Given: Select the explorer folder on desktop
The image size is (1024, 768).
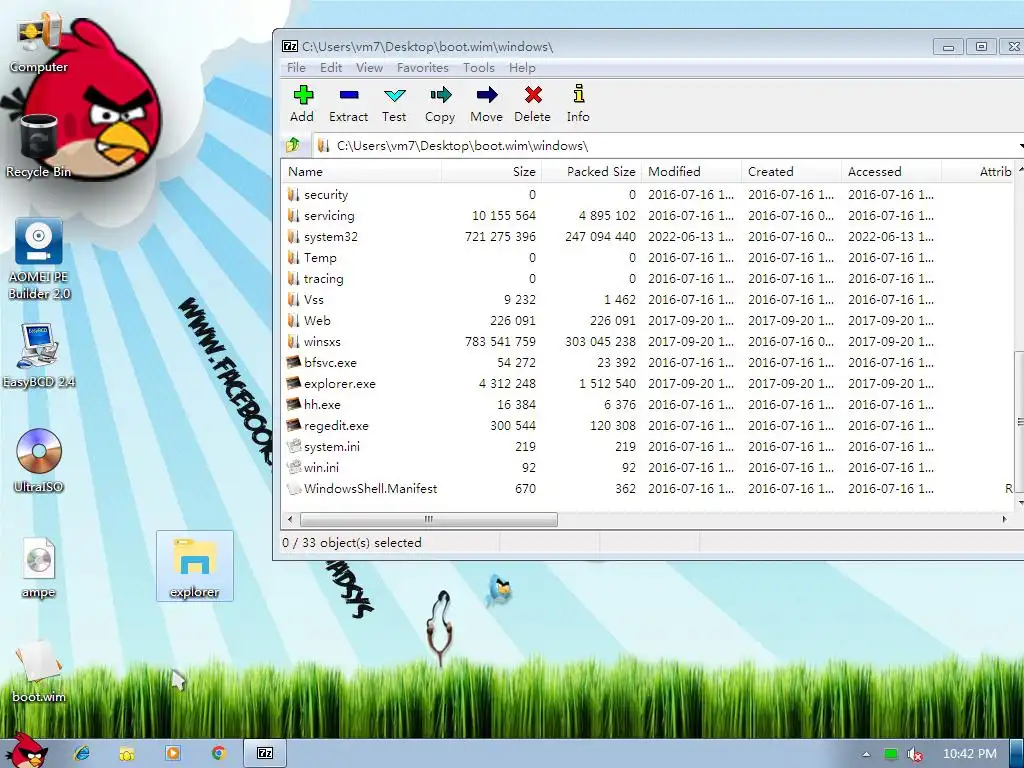Looking at the screenshot, I should click(x=195, y=566).
